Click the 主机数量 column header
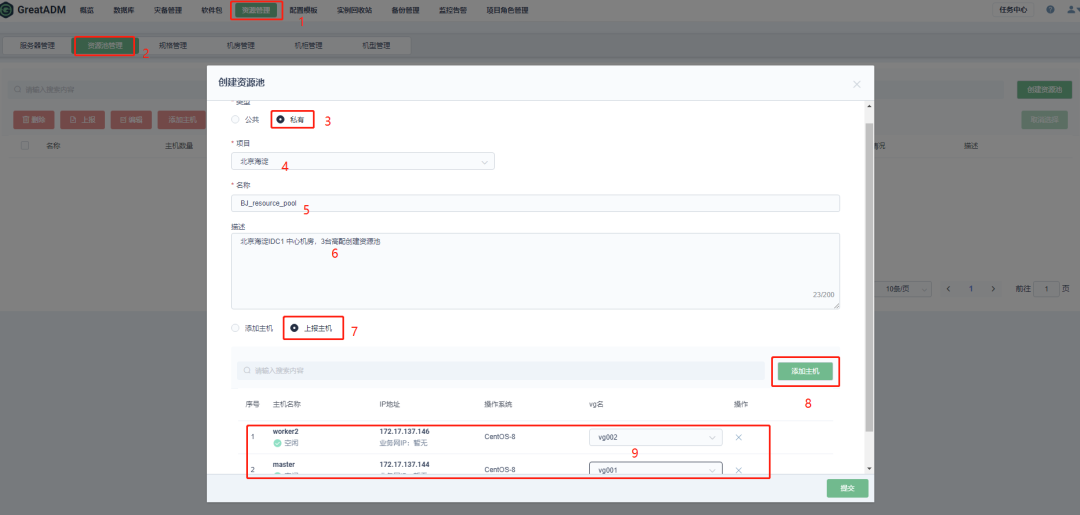This screenshot has width=1080, height=515. pyautogui.click(x=179, y=146)
